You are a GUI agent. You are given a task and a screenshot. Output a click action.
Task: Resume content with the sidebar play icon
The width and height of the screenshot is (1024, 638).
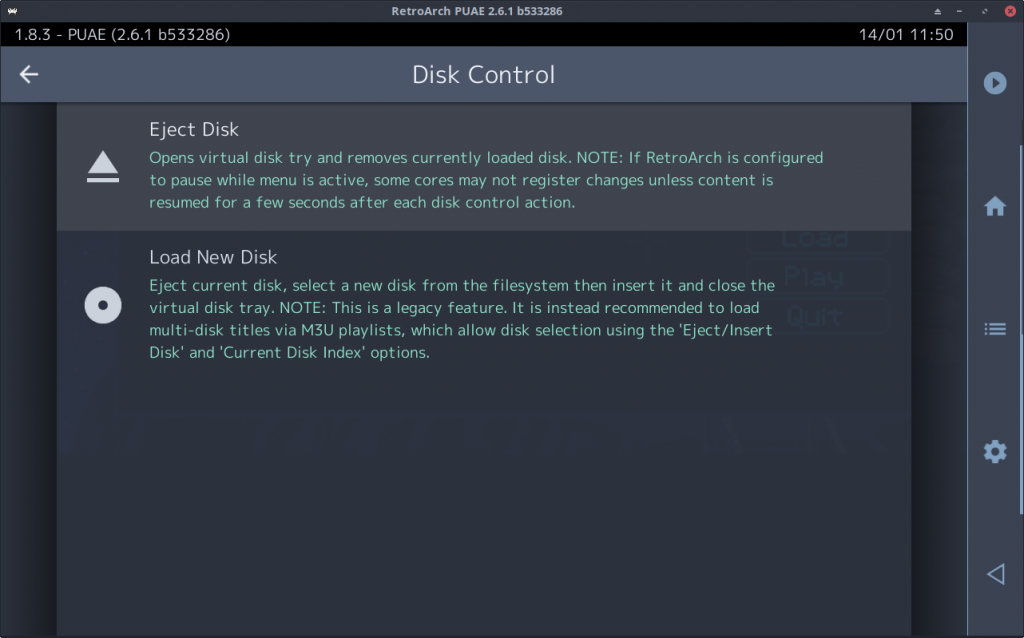995,83
